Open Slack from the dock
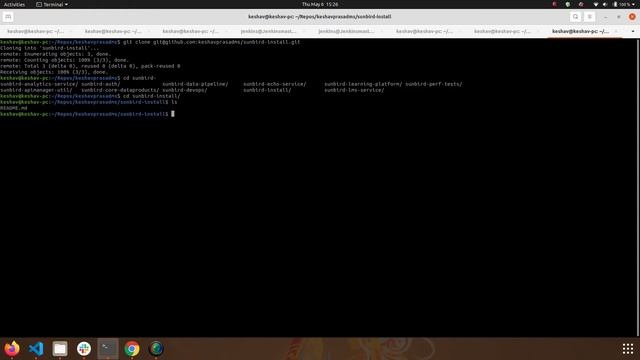The width and height of the screenshot is (640, 360). point(84,349)
